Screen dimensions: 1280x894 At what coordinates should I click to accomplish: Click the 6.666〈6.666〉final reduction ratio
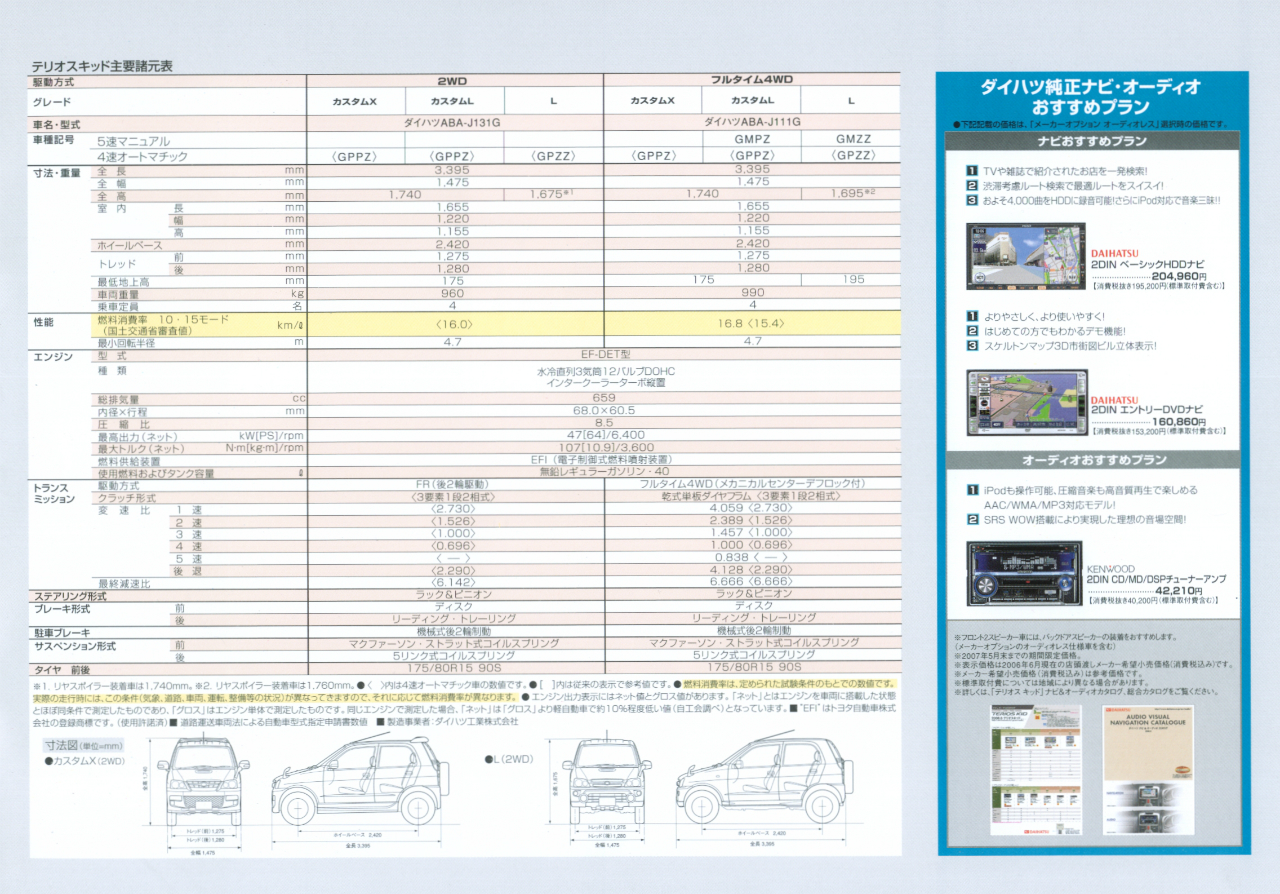(x=752, y=582)
